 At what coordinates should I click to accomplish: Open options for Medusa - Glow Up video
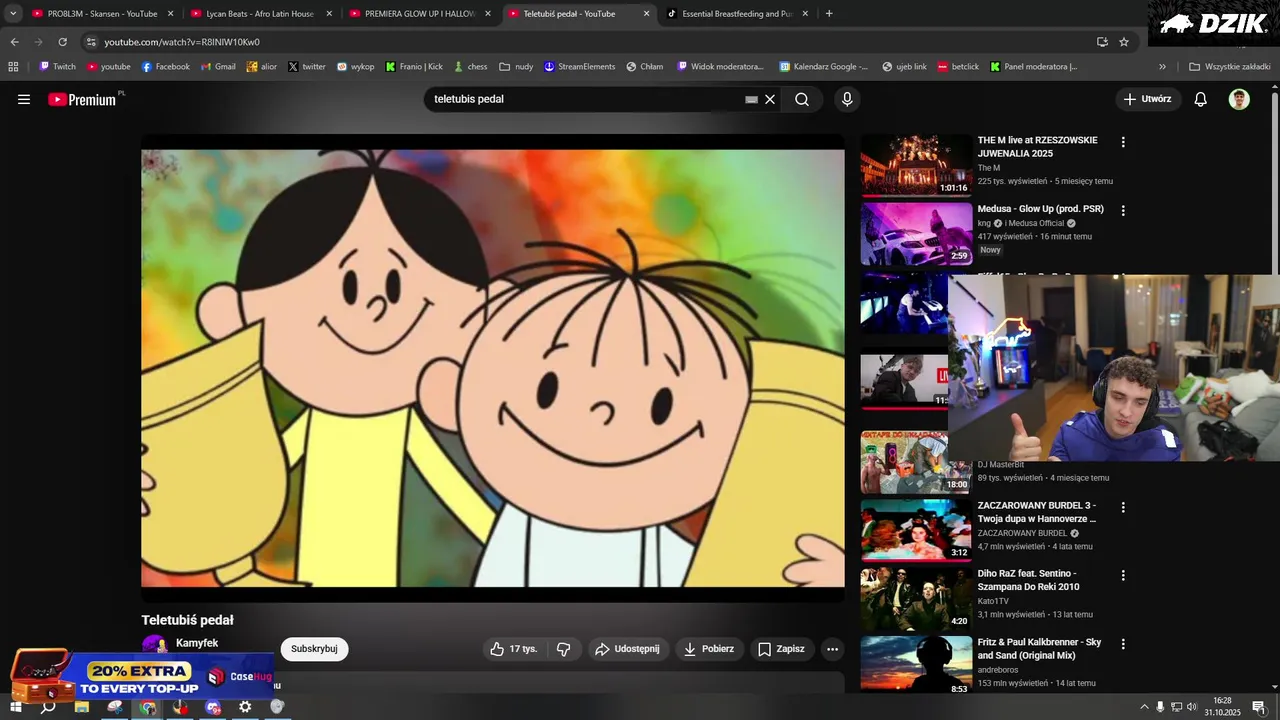(x=1123, y=211)
